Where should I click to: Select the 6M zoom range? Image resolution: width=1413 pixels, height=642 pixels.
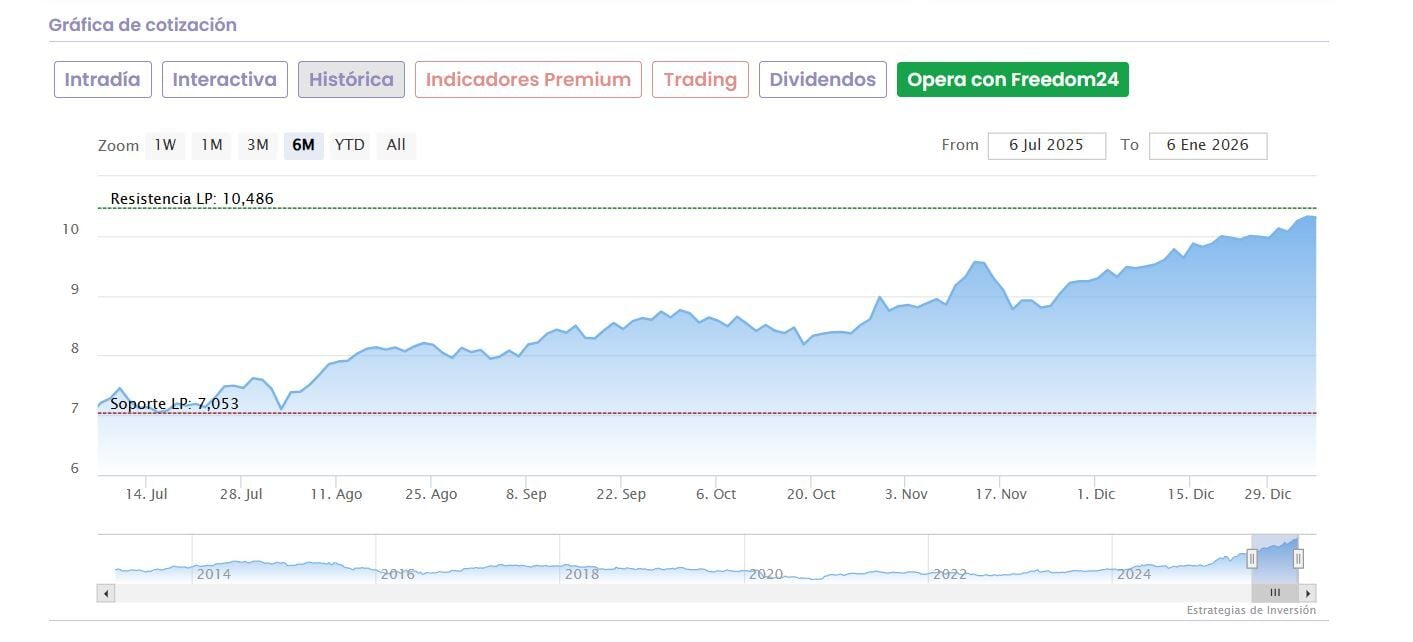point(303,145)
